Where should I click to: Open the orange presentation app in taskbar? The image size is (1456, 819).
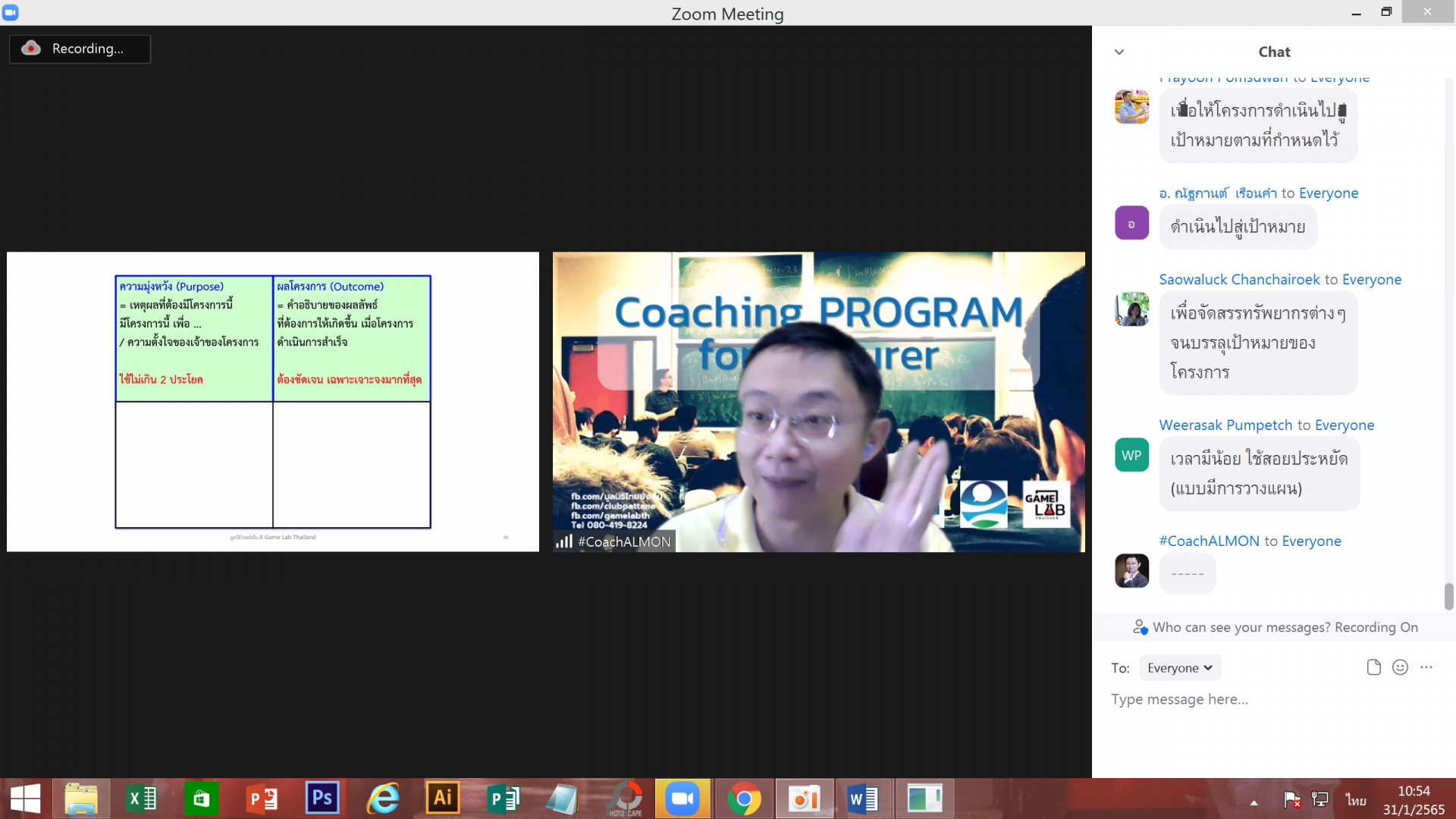(x=804, y=799)
